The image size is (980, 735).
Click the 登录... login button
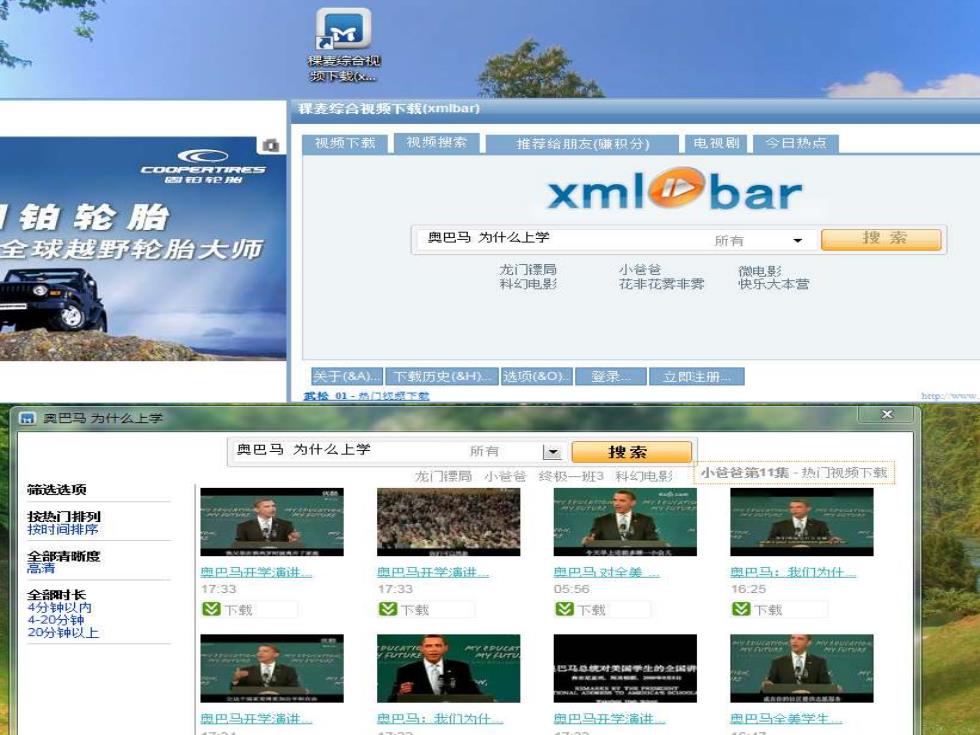coord(610,376)
